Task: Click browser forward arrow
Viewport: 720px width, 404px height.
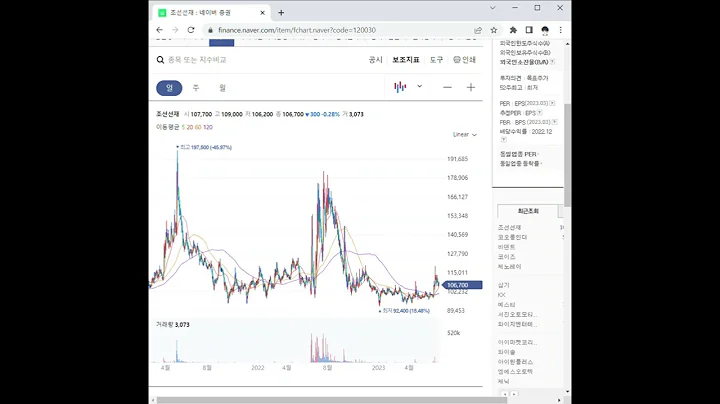Action: coord(175,30)
